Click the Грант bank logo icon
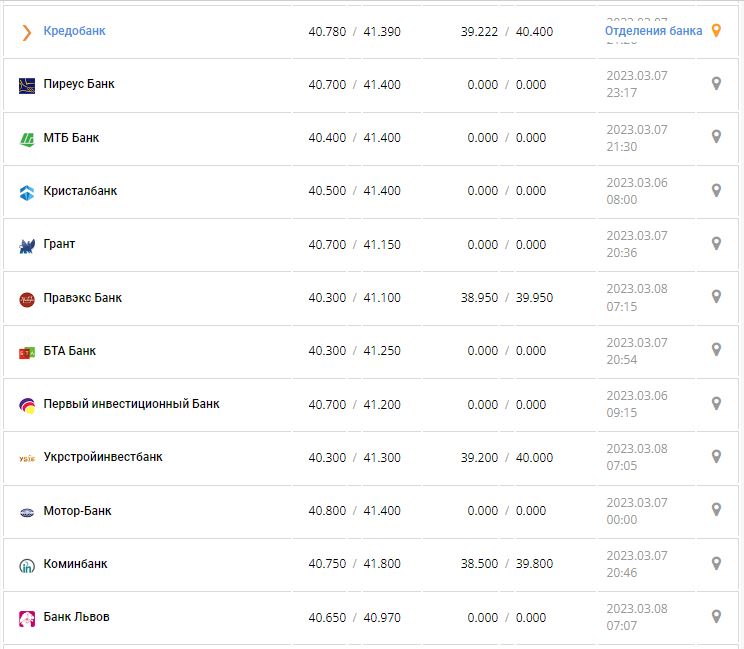Screen dimensions: 744x649 [x=27, y=245]
